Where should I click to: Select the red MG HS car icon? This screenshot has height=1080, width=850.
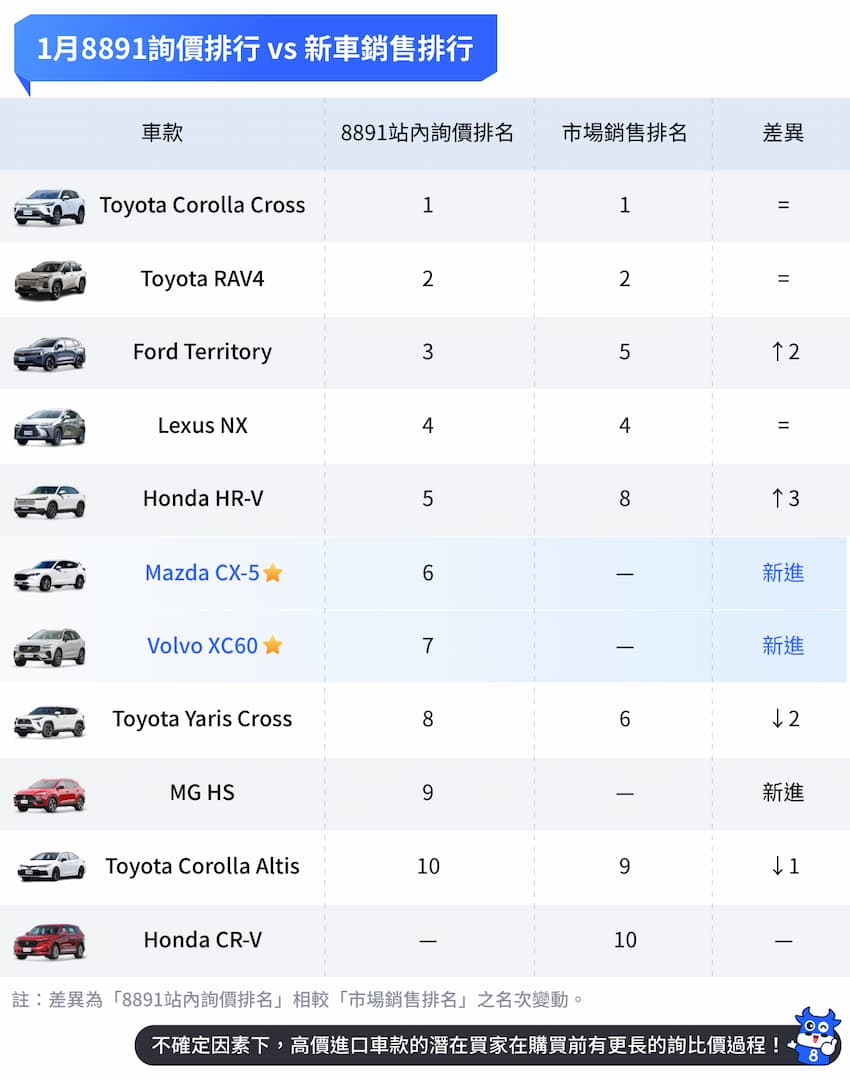coord(49,794)
